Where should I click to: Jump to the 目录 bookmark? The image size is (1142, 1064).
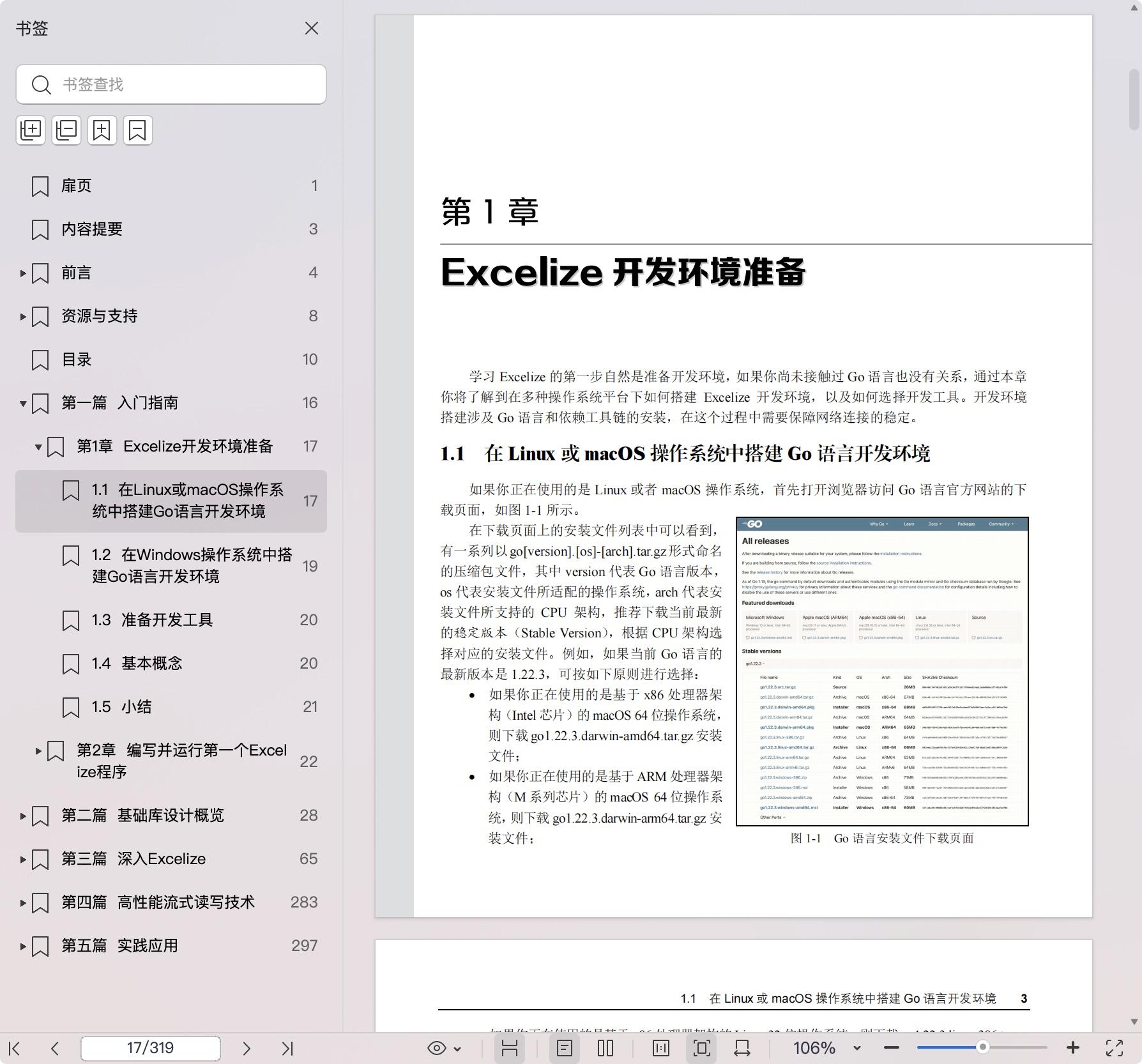pos(171,360)
